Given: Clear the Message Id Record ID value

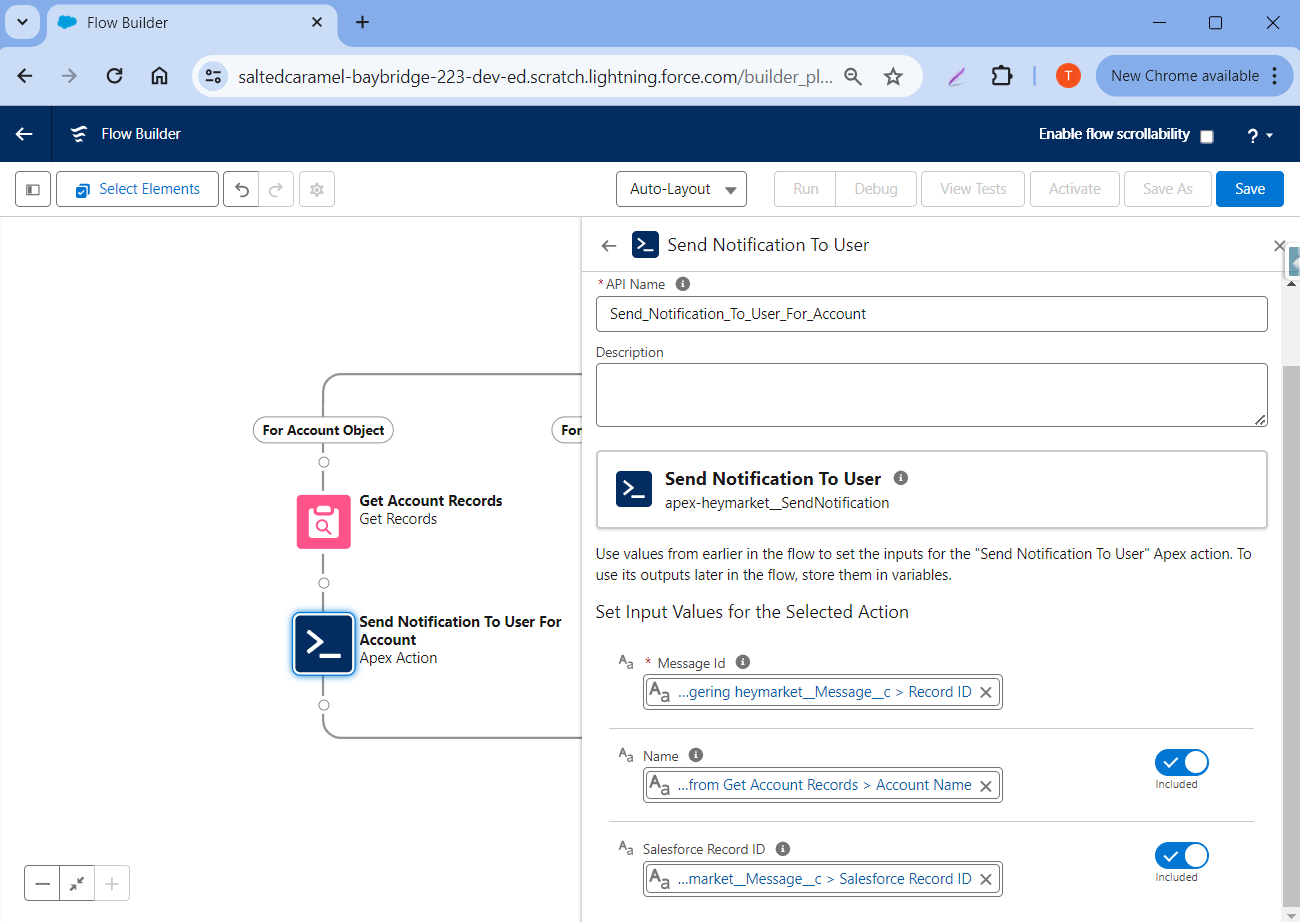Looking at the screenshot, I should tap(986, 692).
